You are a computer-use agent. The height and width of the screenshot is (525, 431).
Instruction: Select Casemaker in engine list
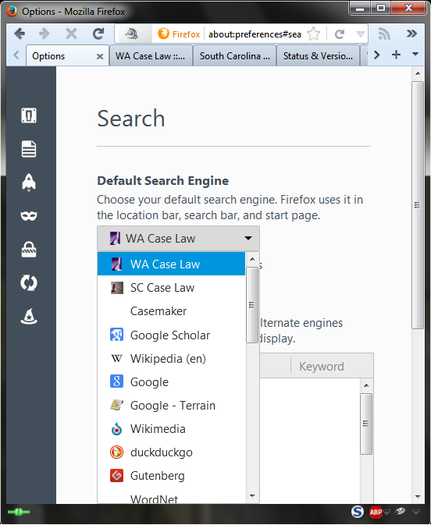(171, 311)
